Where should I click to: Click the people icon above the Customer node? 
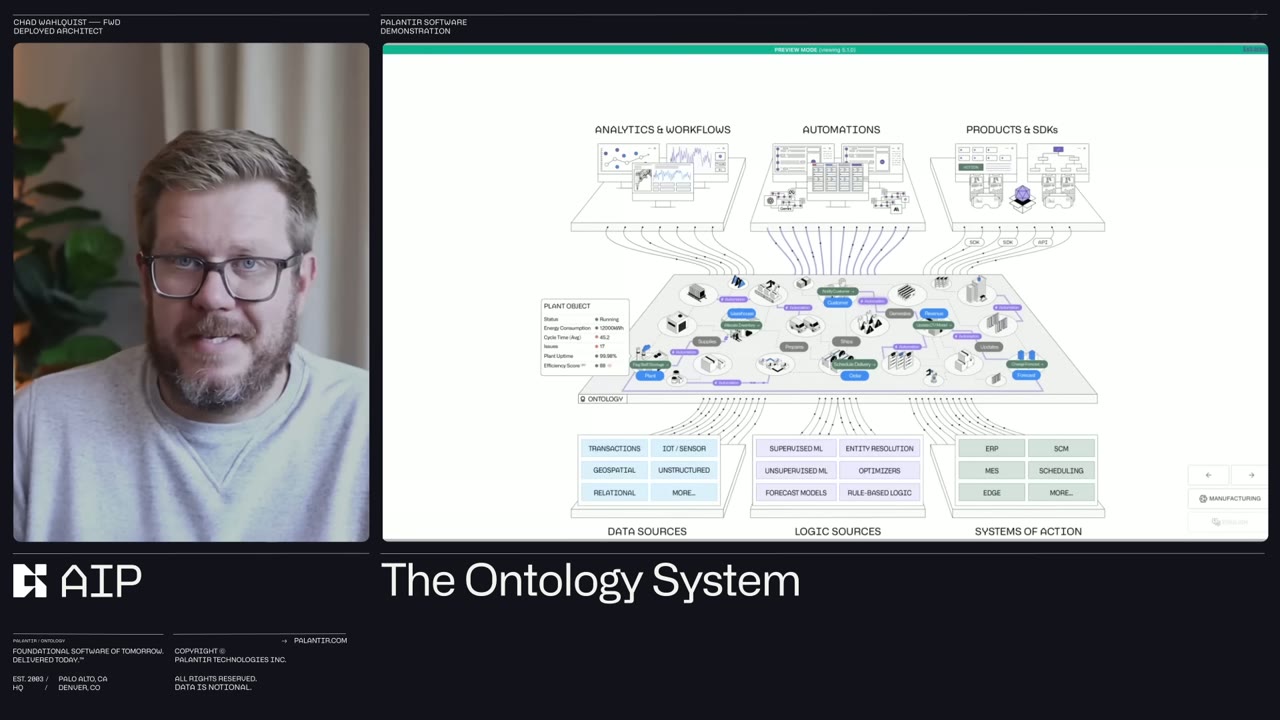tap(841, 281)
